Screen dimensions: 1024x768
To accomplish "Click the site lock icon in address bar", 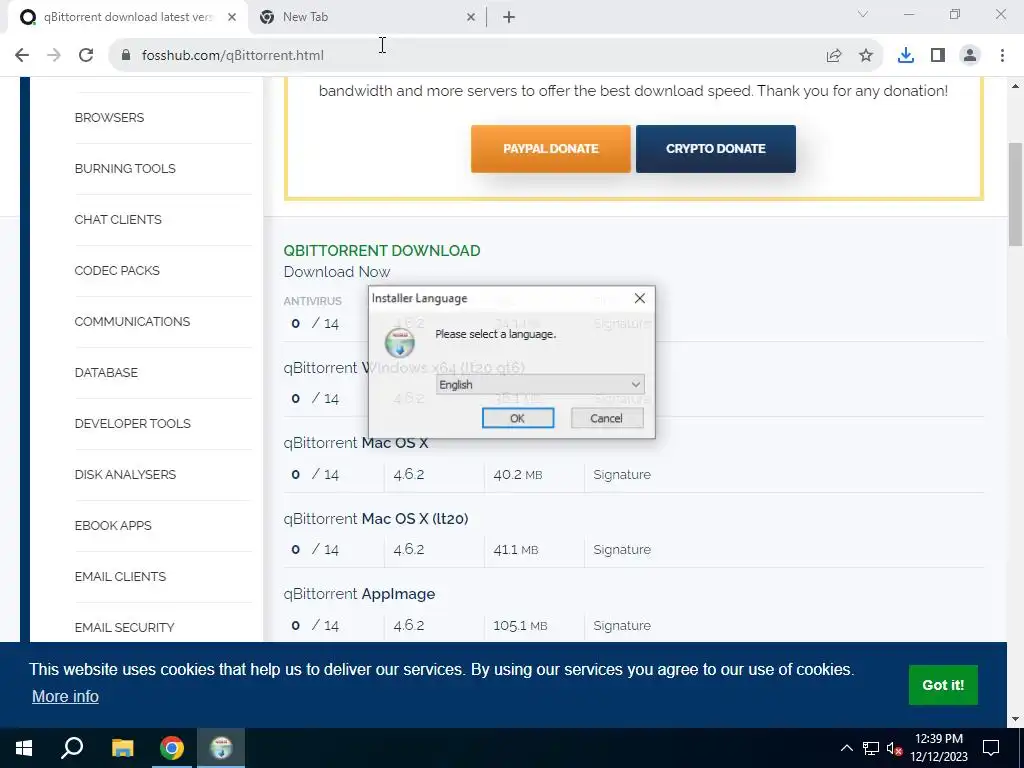I will [126, 56].
